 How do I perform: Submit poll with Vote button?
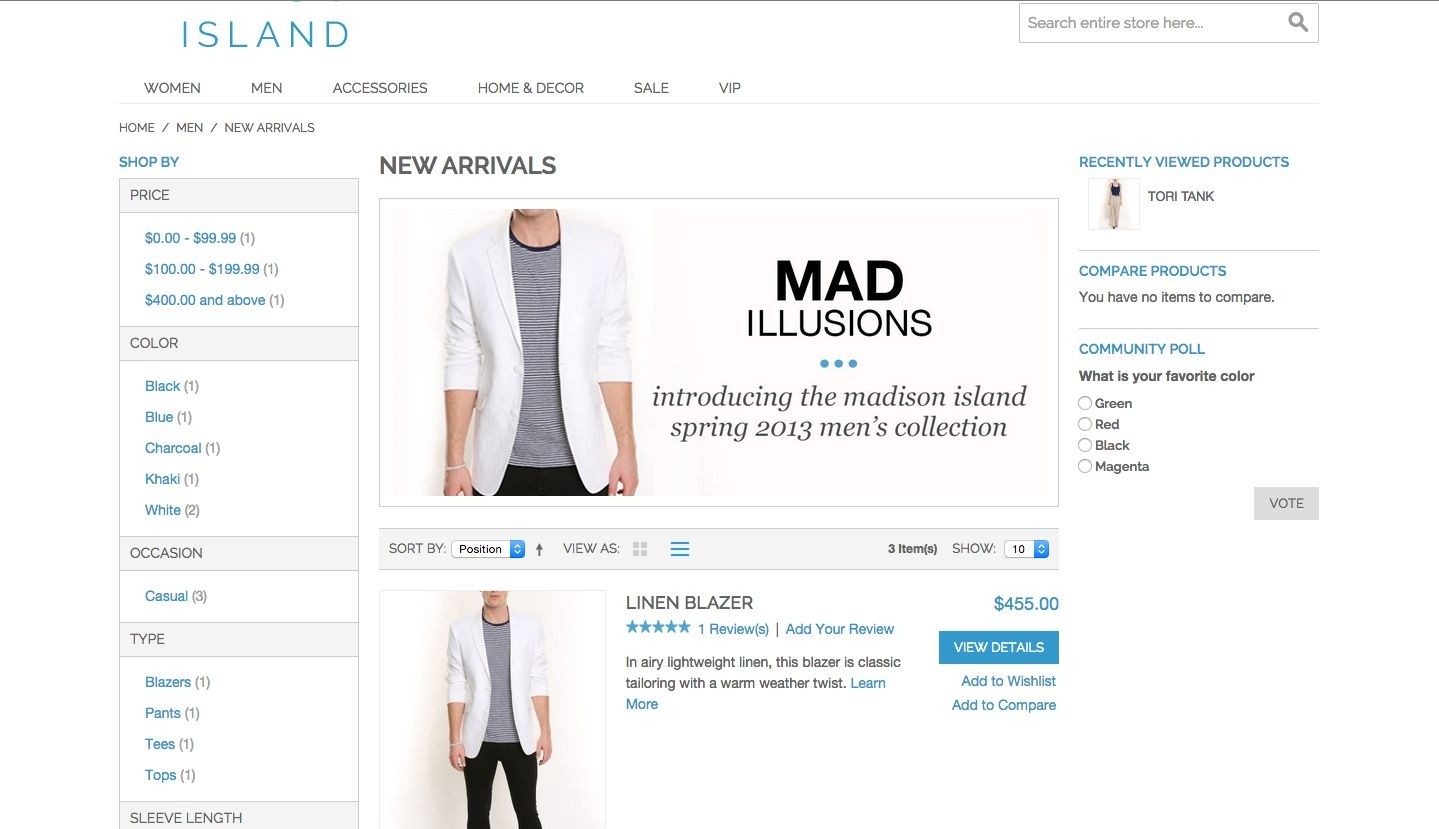pyautogui.click(x=1286, y=503)
